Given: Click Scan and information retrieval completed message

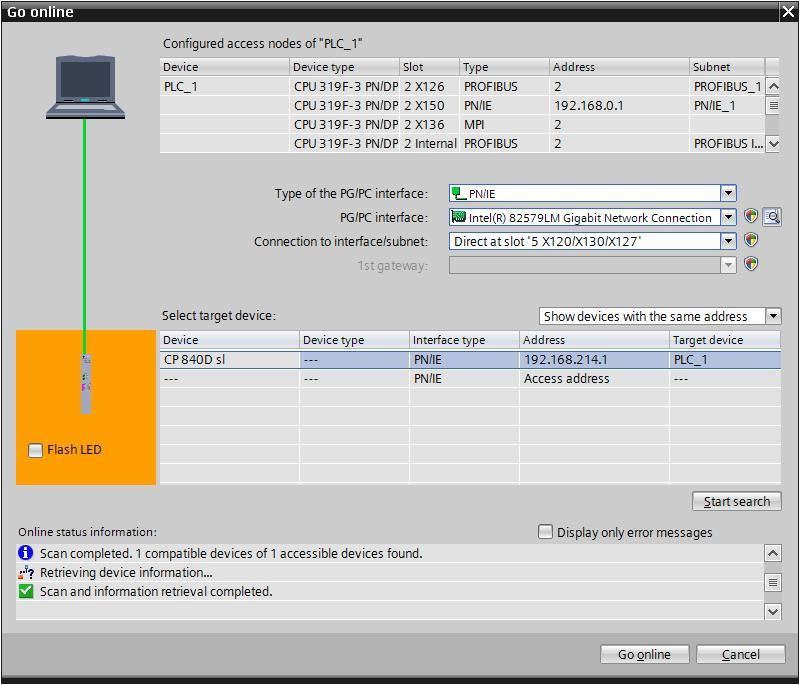Looking at the screenshot, I should 156,592.
